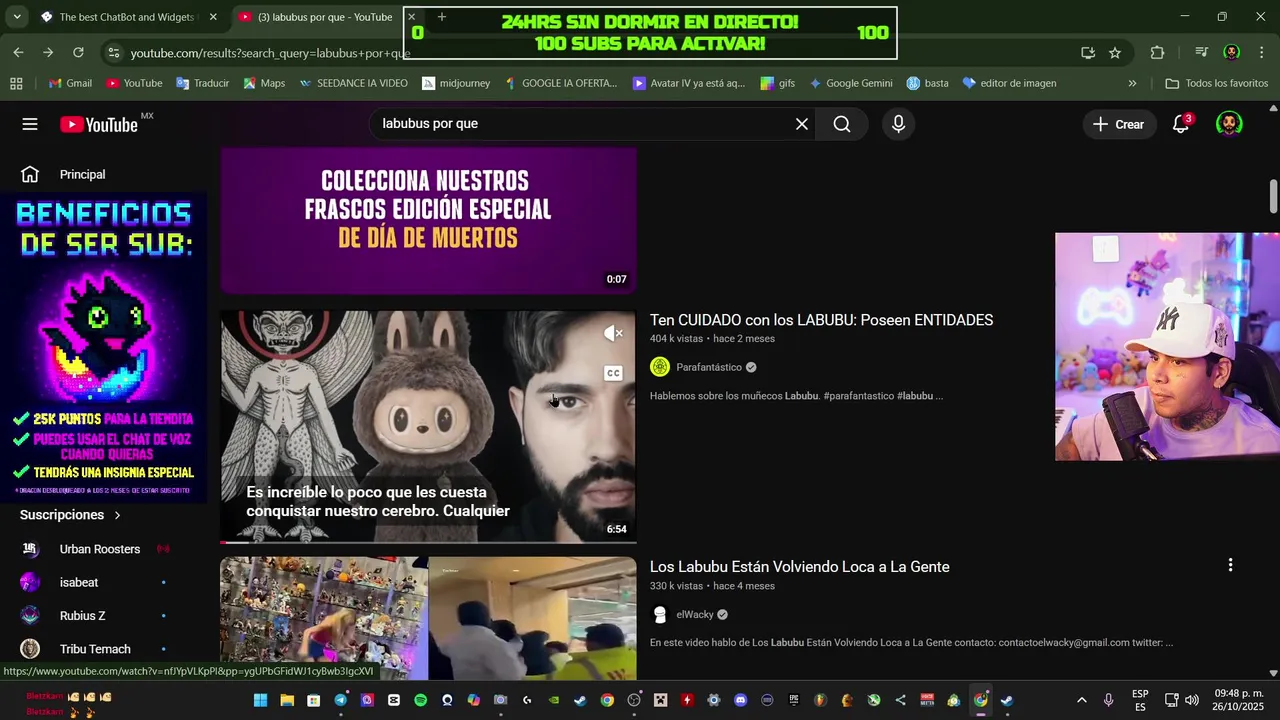The image size is (1280, 720).
Task: Show hidden system tray icons
Action: [x=1081, y=700]
